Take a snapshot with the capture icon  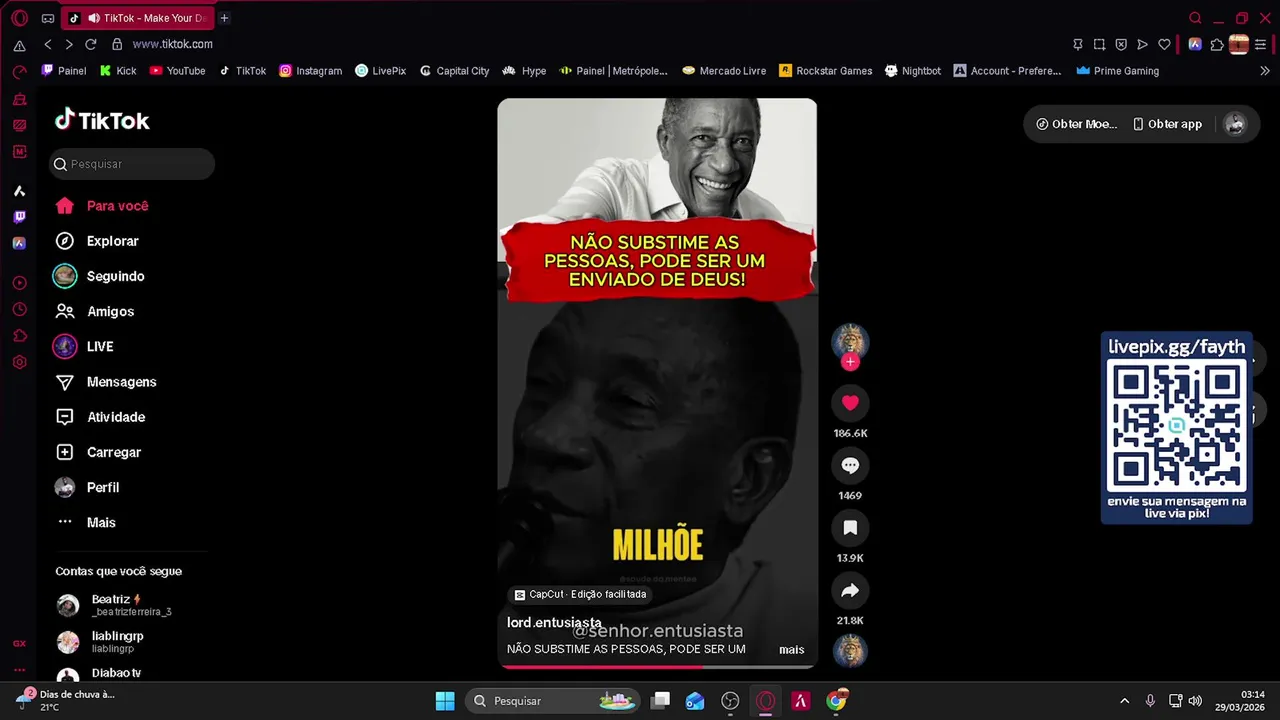(x=1099, y=44)
